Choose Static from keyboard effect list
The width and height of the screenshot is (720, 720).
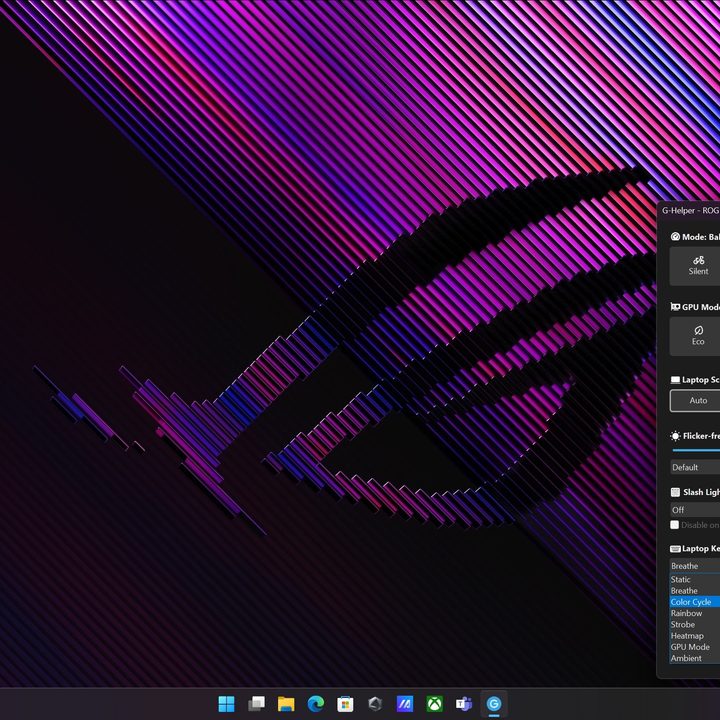[695, 579]
